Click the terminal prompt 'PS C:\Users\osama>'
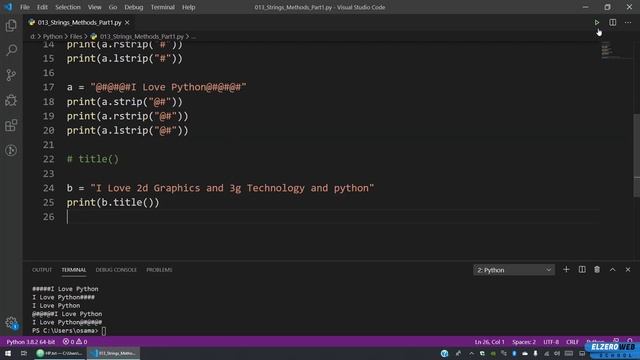The width and height of the screenshot is (640, 360). point(65,331)
